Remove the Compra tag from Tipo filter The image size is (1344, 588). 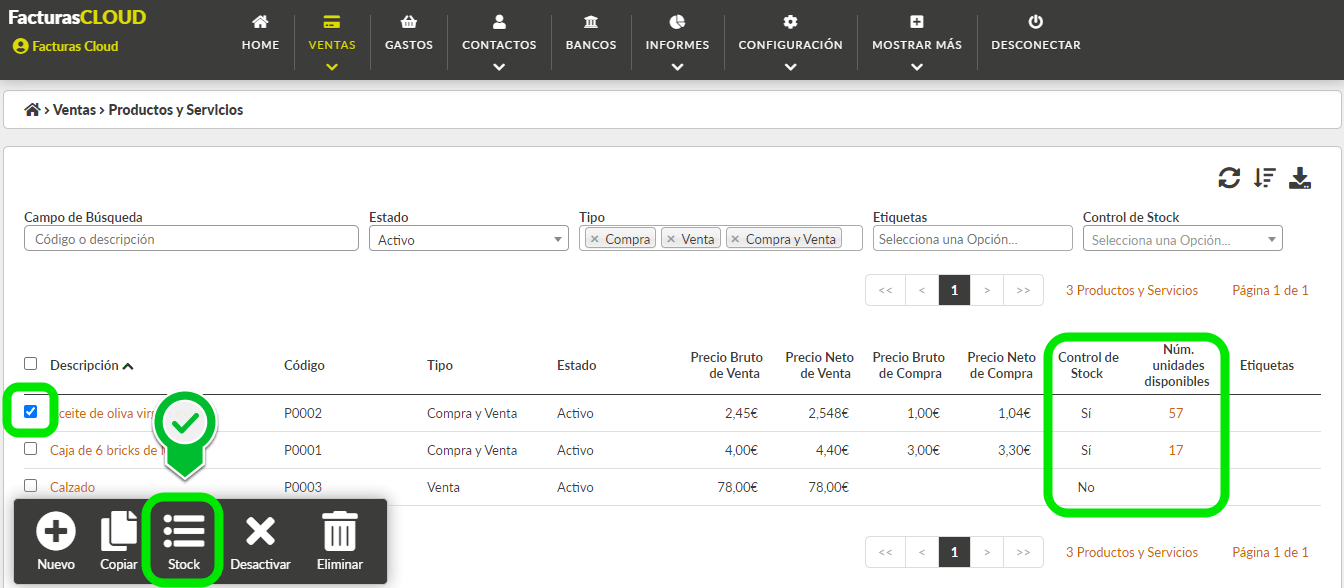point(594,239)
